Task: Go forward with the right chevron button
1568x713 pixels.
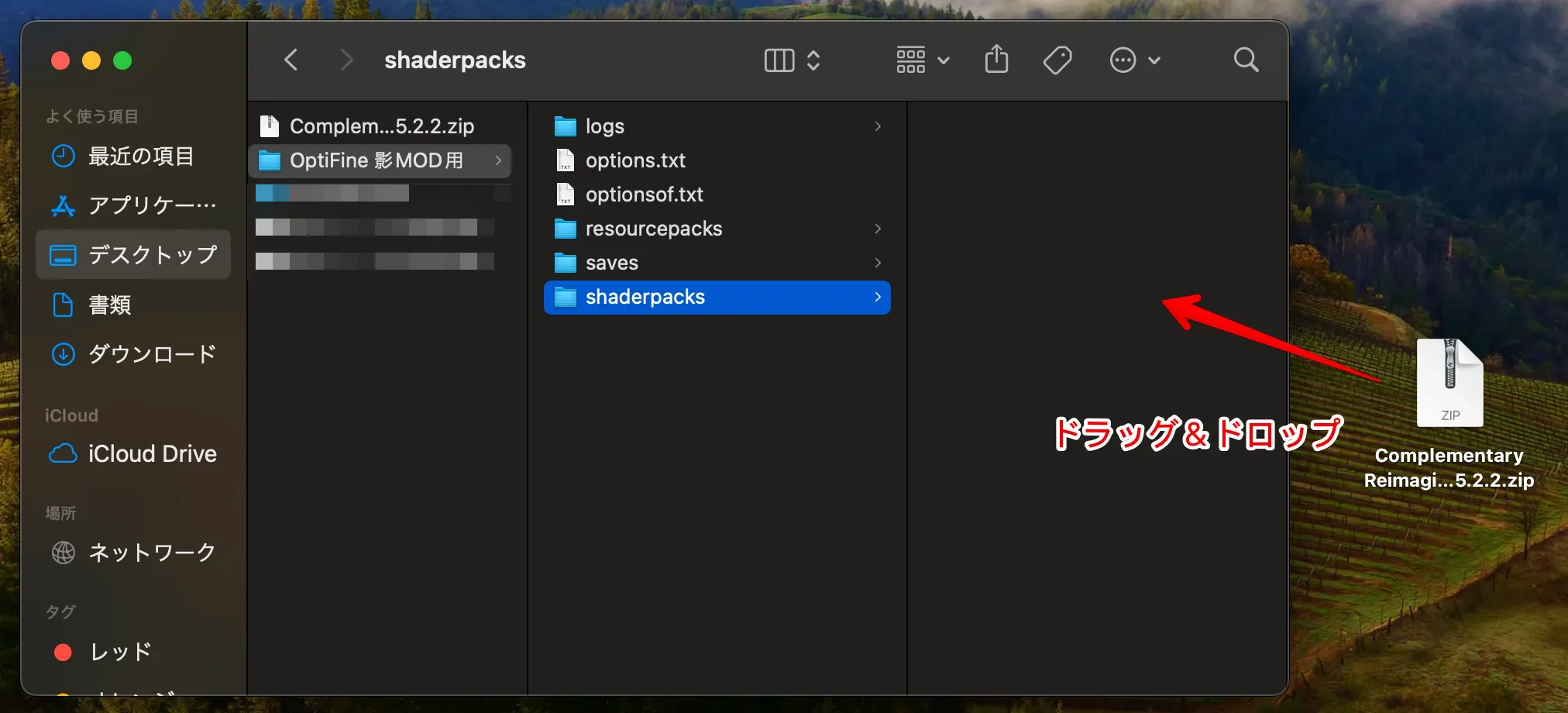Action: [346, 60]
